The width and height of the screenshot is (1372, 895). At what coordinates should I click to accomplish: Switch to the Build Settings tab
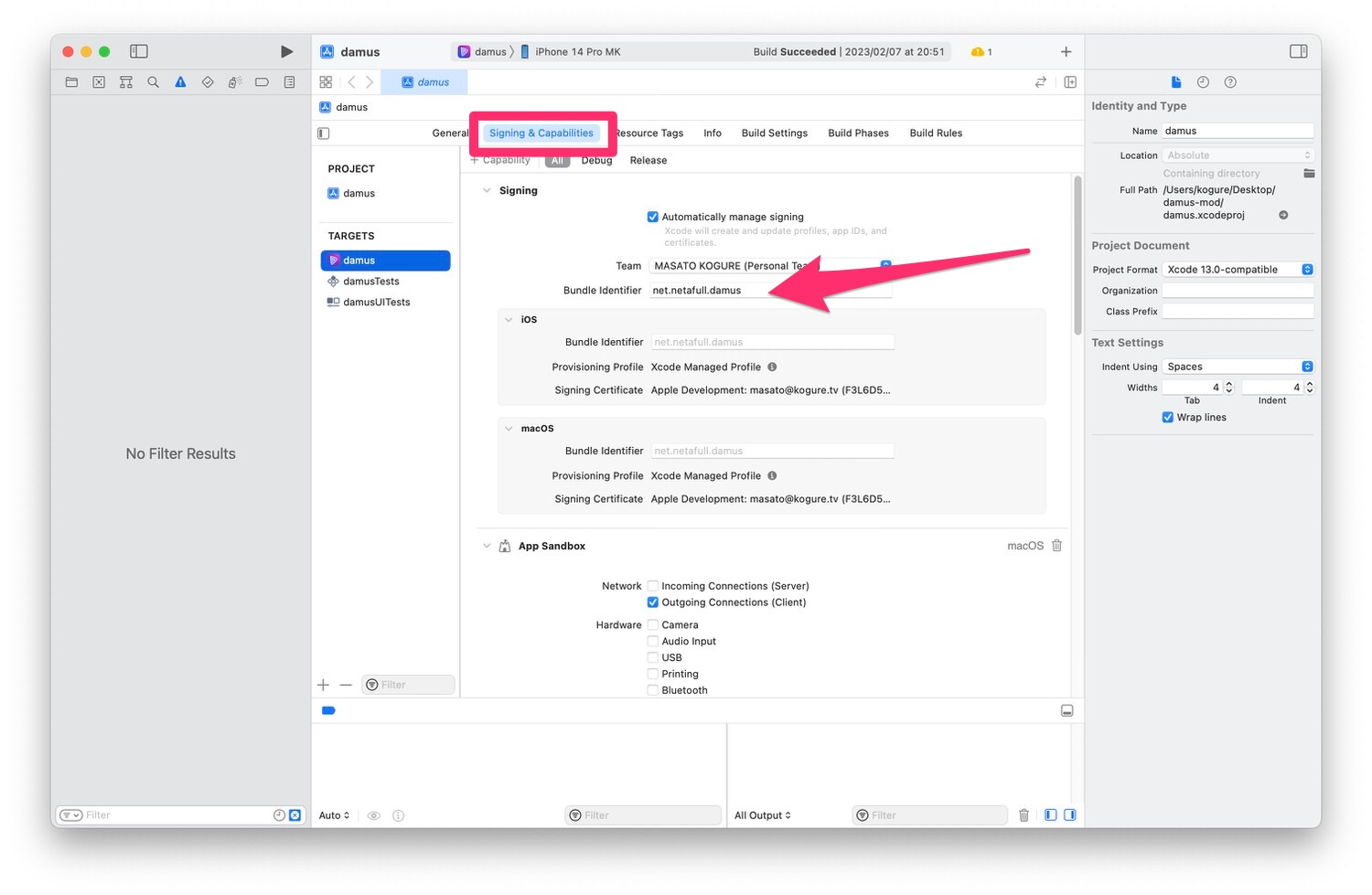(775, 133)
